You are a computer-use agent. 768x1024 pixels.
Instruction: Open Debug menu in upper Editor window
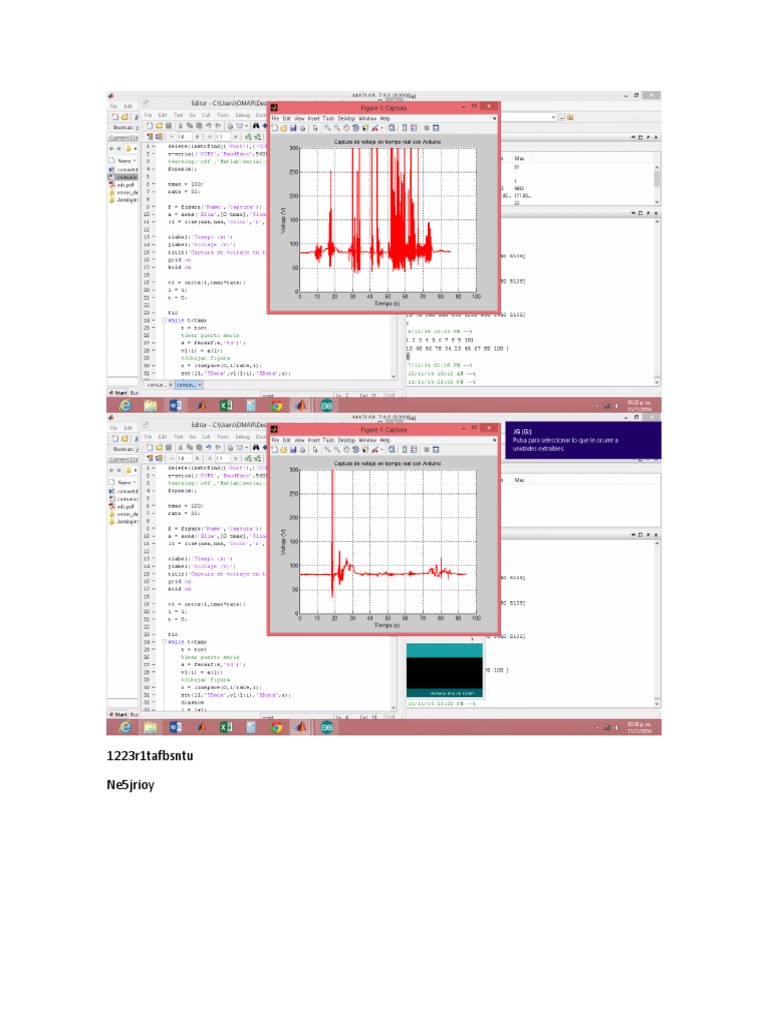click(x=242, y=115)
